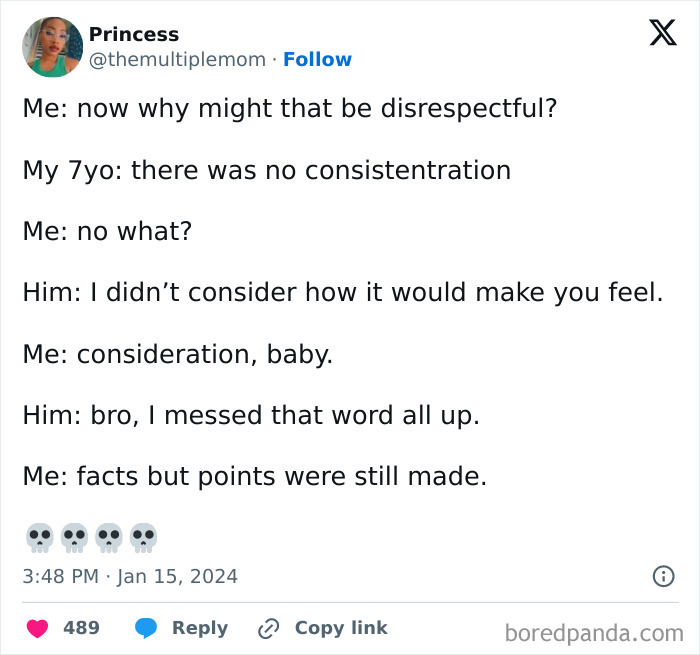Click the blue reply speech bubble icon
The height and width of the screenshot is (655, 700).
coord(146,628)
